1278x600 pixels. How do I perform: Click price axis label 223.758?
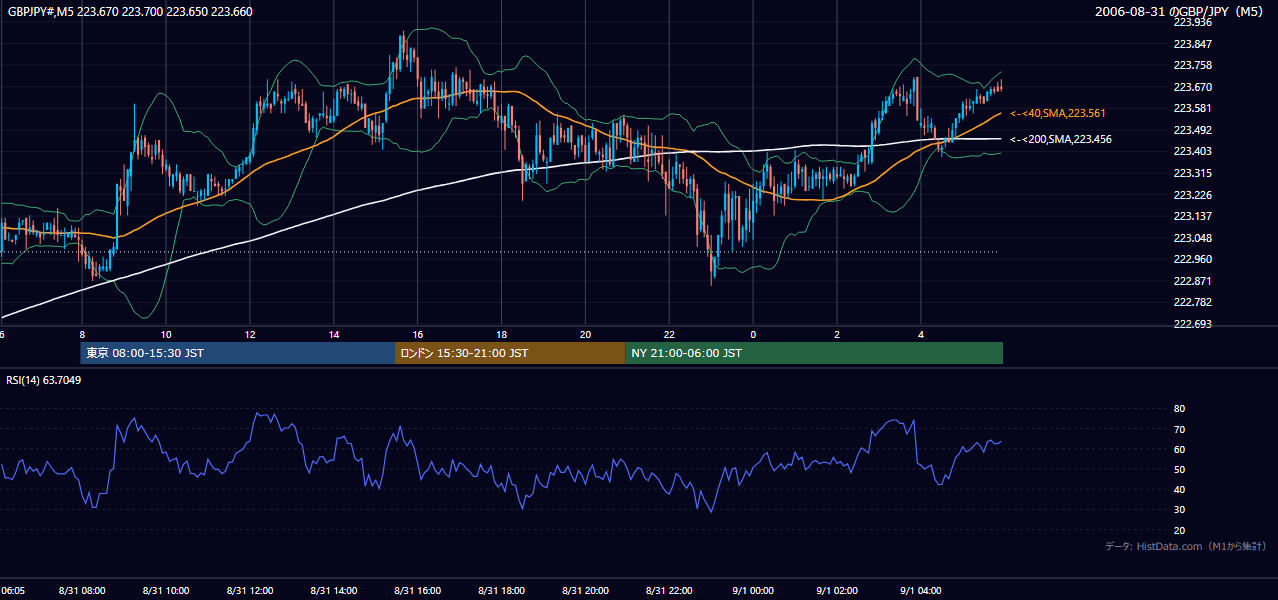pos(1192,65)
